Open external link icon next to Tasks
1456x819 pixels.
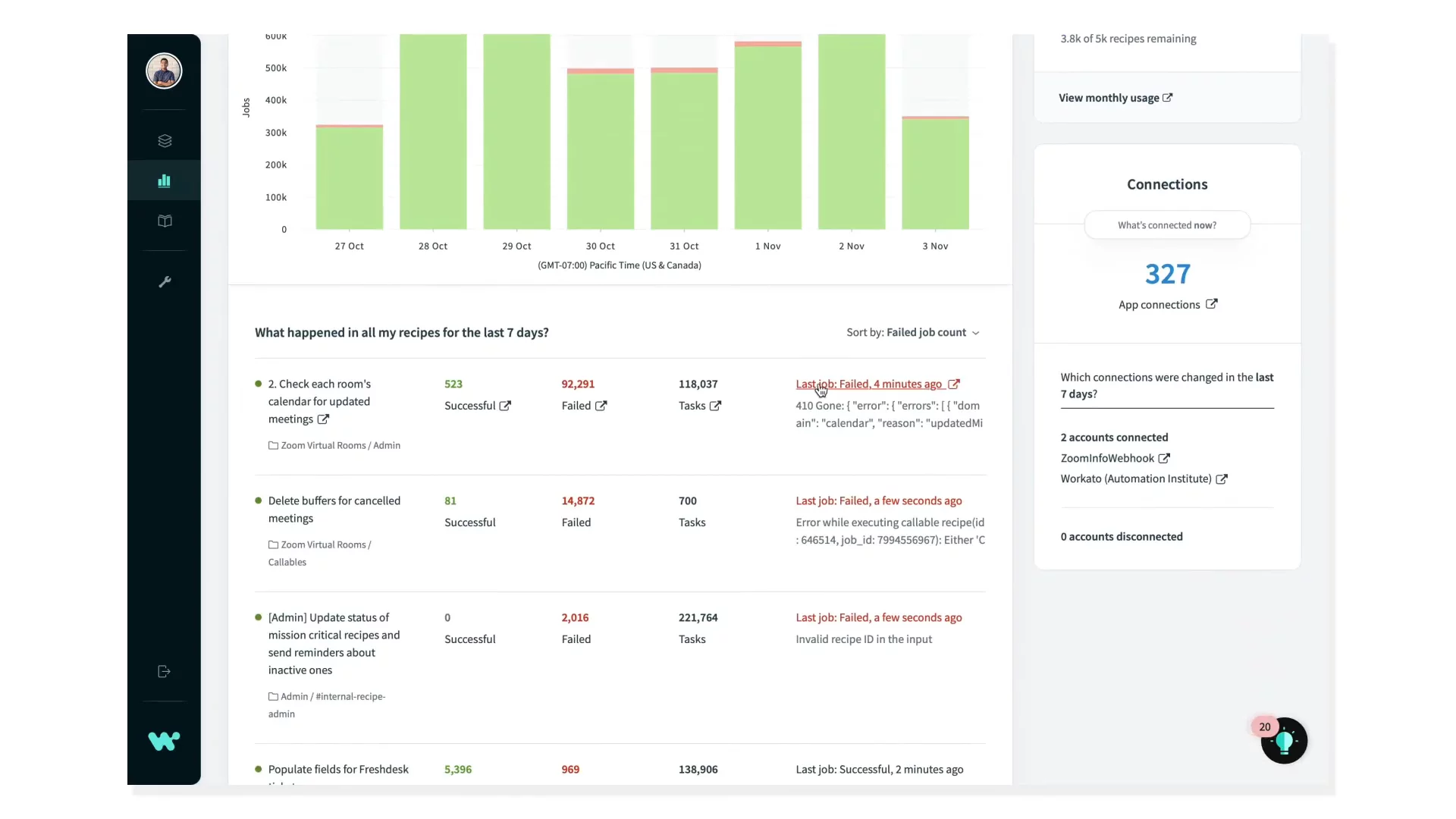pos(715,406)
